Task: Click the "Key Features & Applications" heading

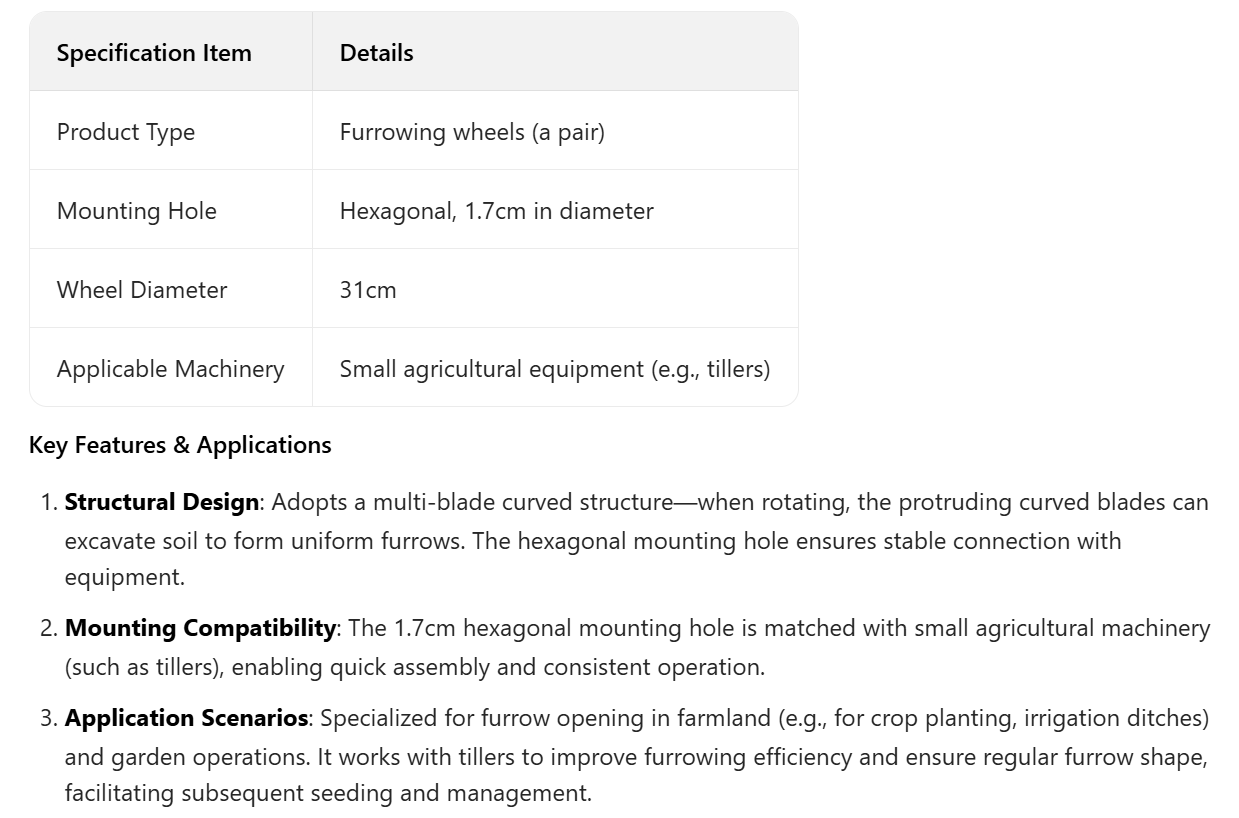Action: [x=180, y=445]
